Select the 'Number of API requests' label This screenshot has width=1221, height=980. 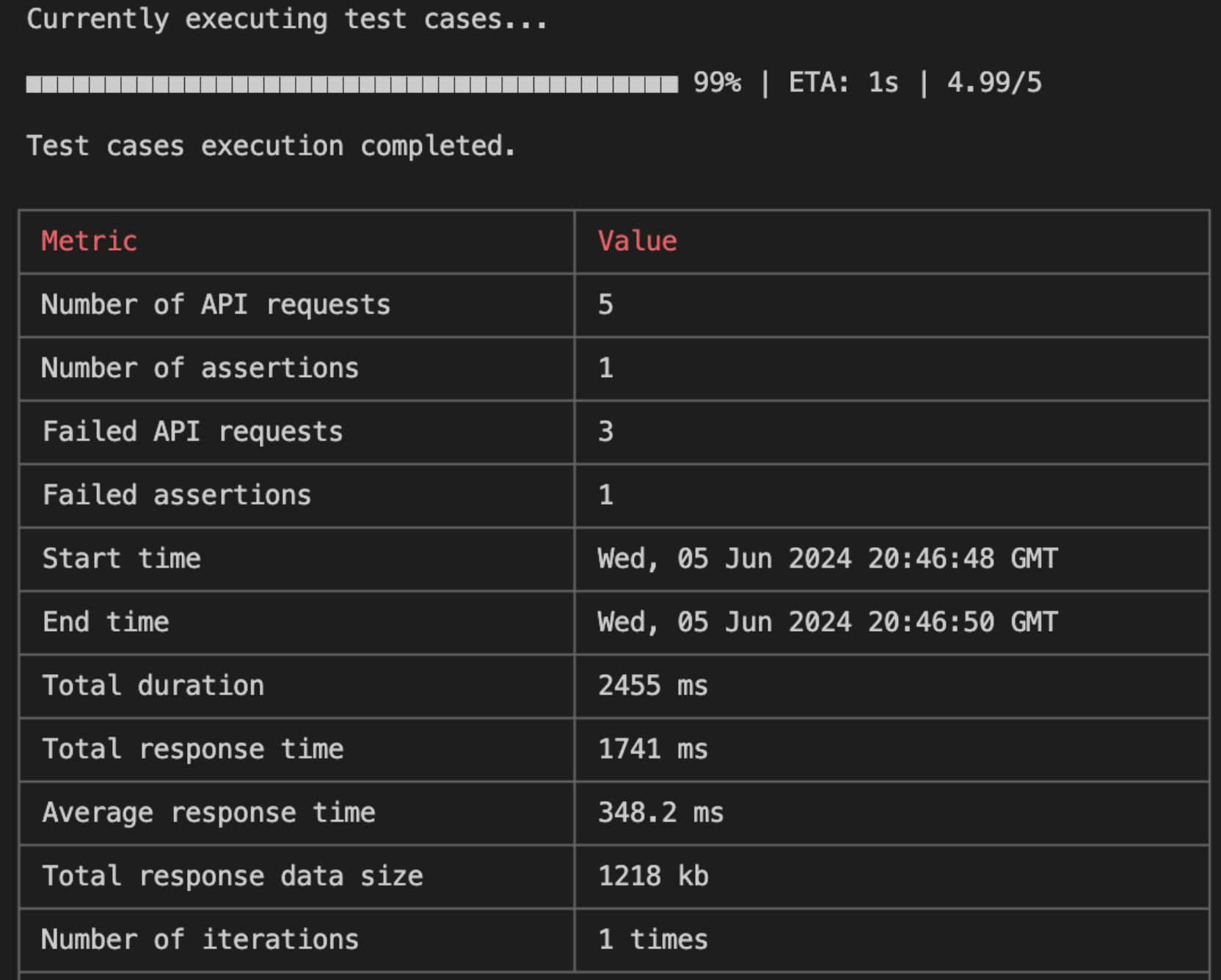point(216,305)
